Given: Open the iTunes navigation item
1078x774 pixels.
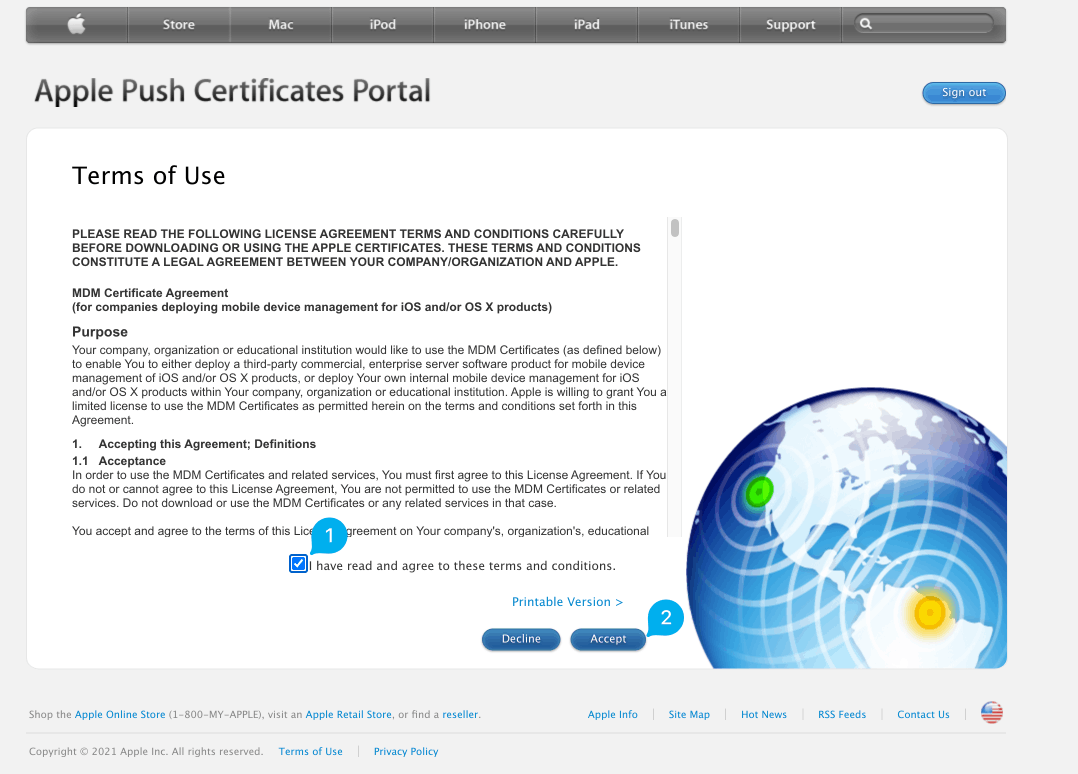Looking at the screenshot, I should point(688,25).
